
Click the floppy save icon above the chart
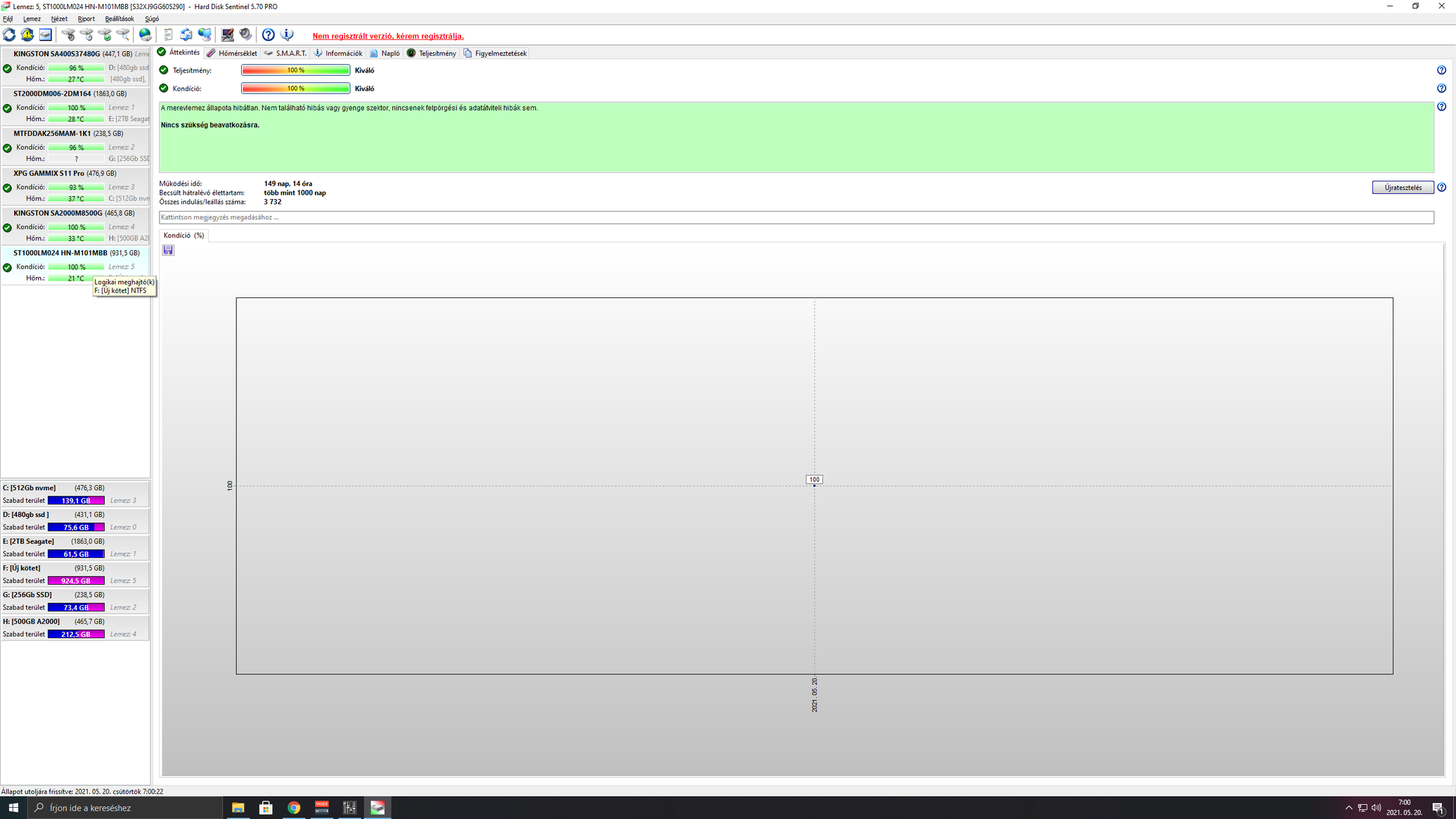pos(168,250)
